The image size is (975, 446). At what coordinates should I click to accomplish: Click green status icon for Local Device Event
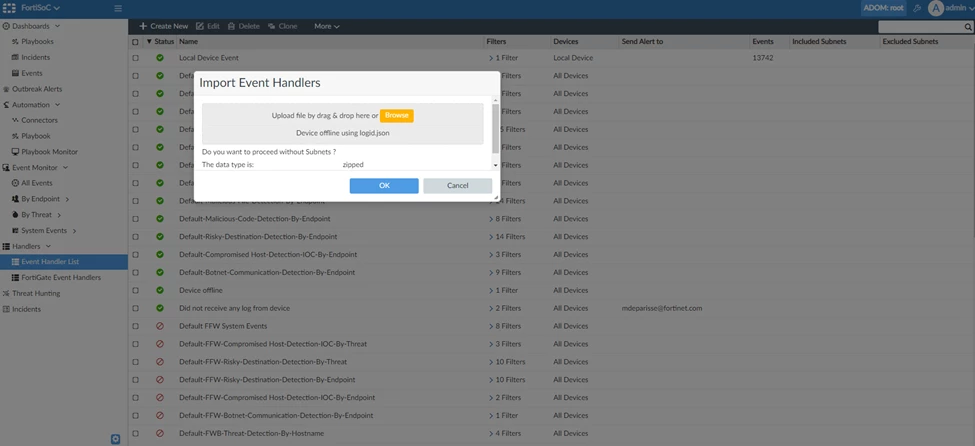[160, 58]
